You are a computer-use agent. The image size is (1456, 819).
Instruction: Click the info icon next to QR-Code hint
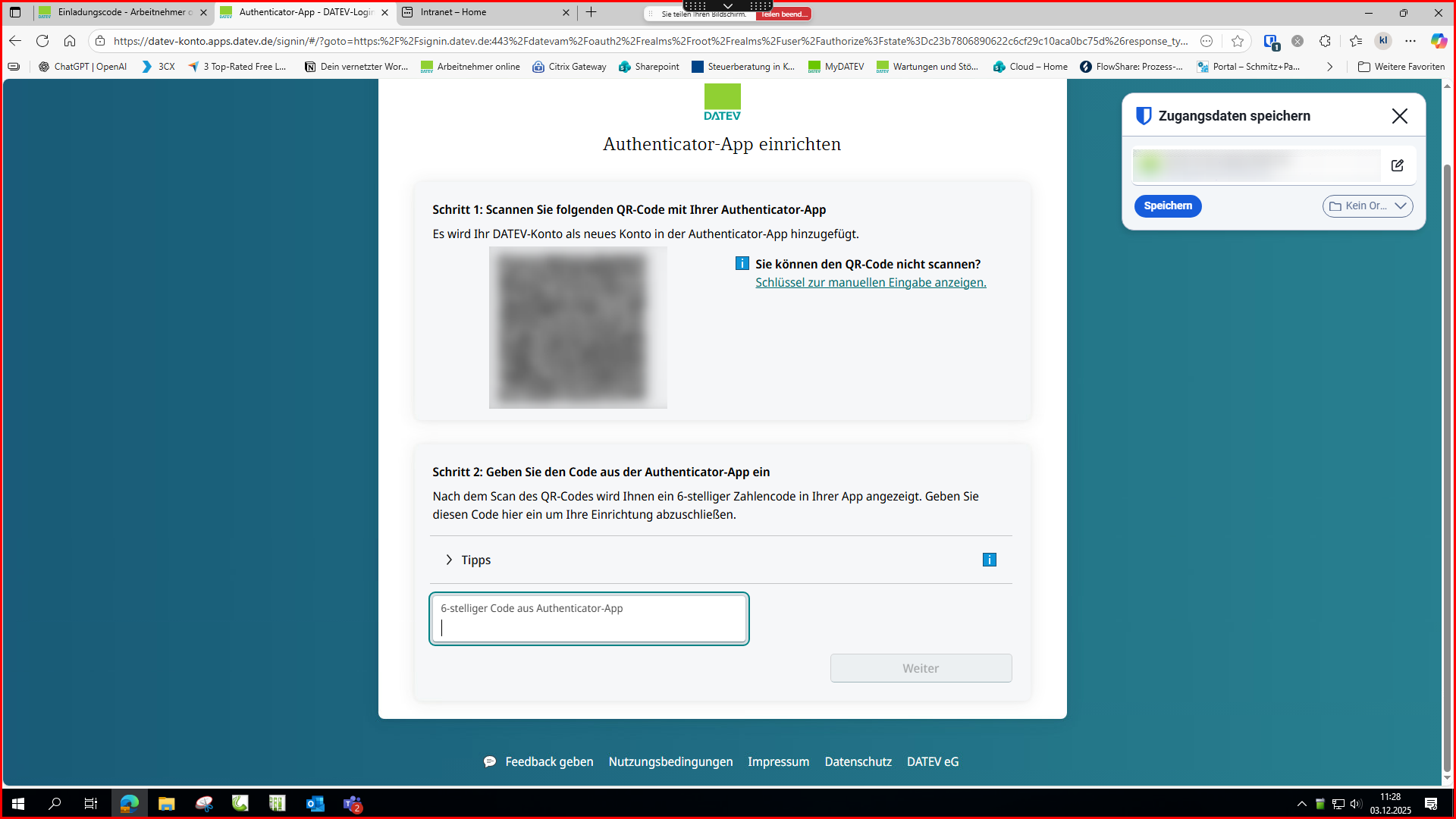click(742, 263)
